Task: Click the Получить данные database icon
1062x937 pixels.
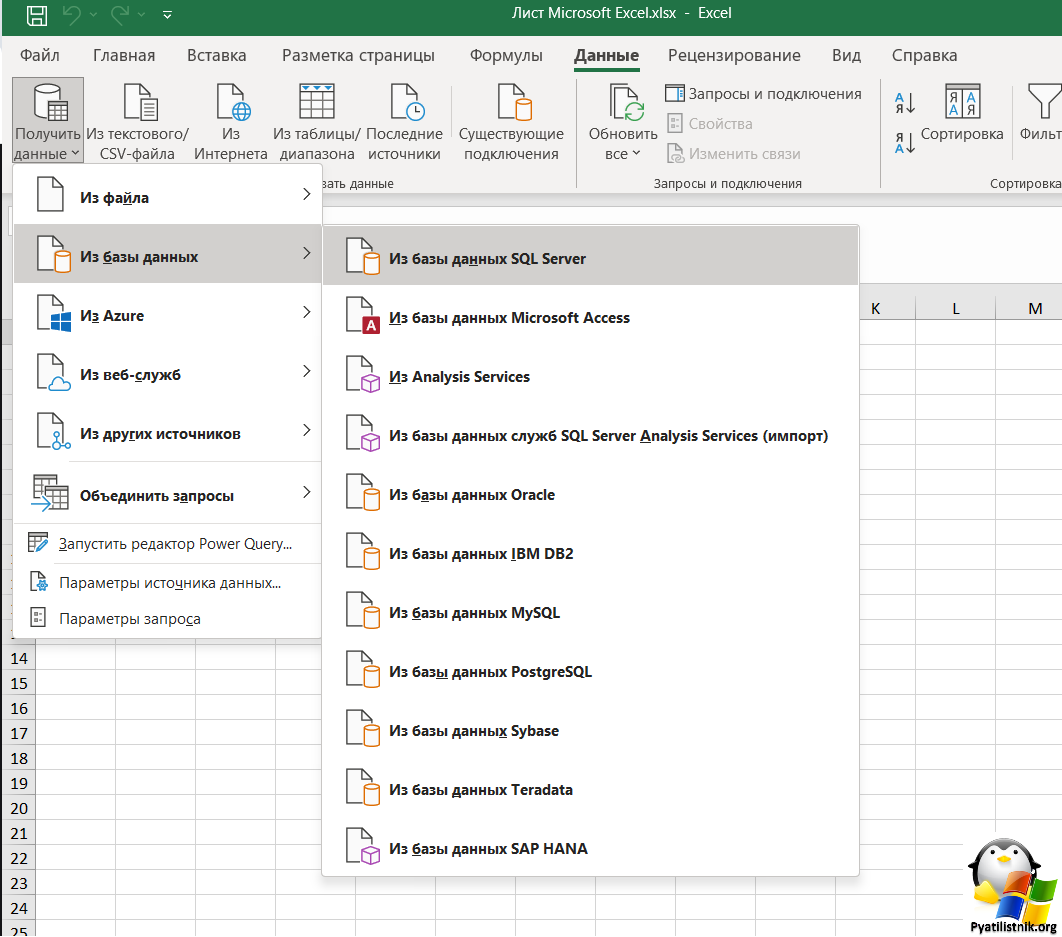Action: point(50,102)
